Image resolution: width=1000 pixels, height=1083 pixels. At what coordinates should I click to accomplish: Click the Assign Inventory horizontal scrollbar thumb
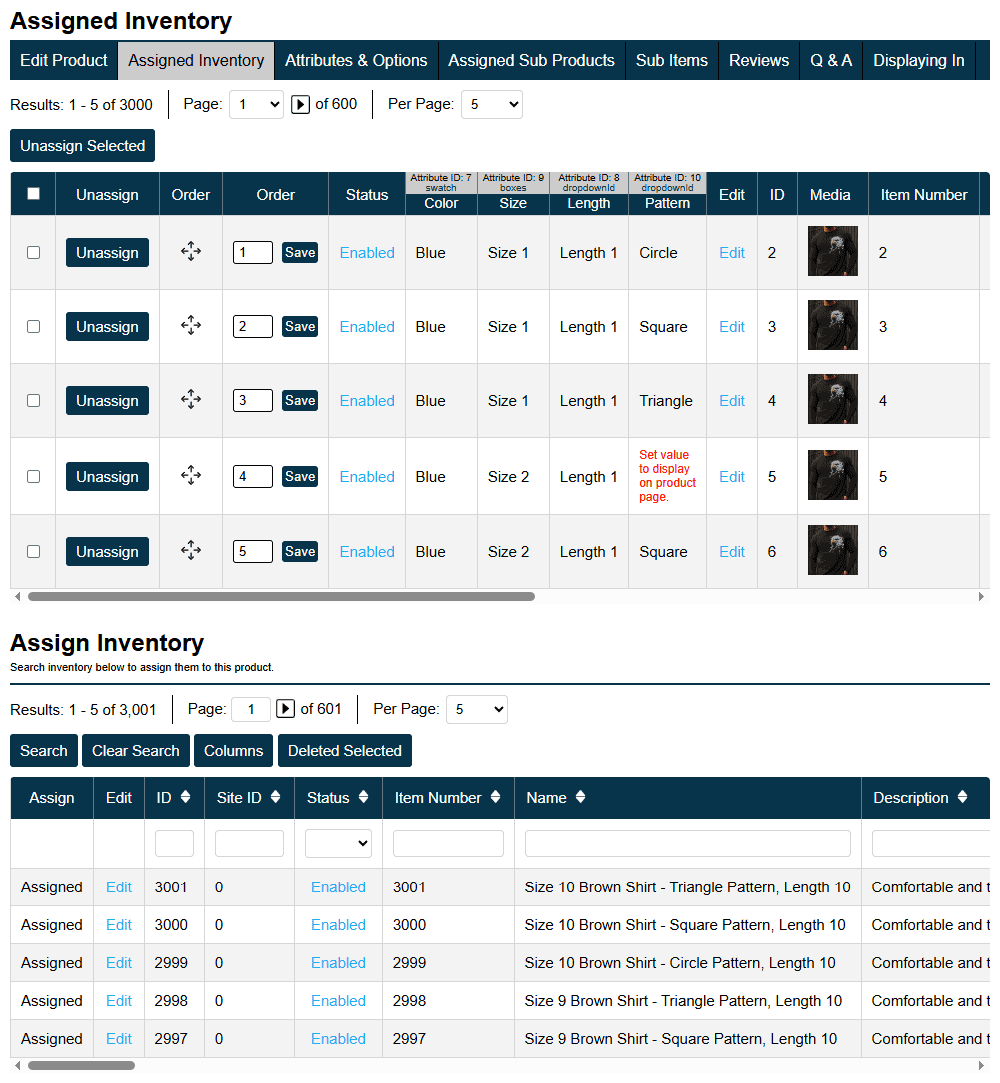click(81, 1066)
